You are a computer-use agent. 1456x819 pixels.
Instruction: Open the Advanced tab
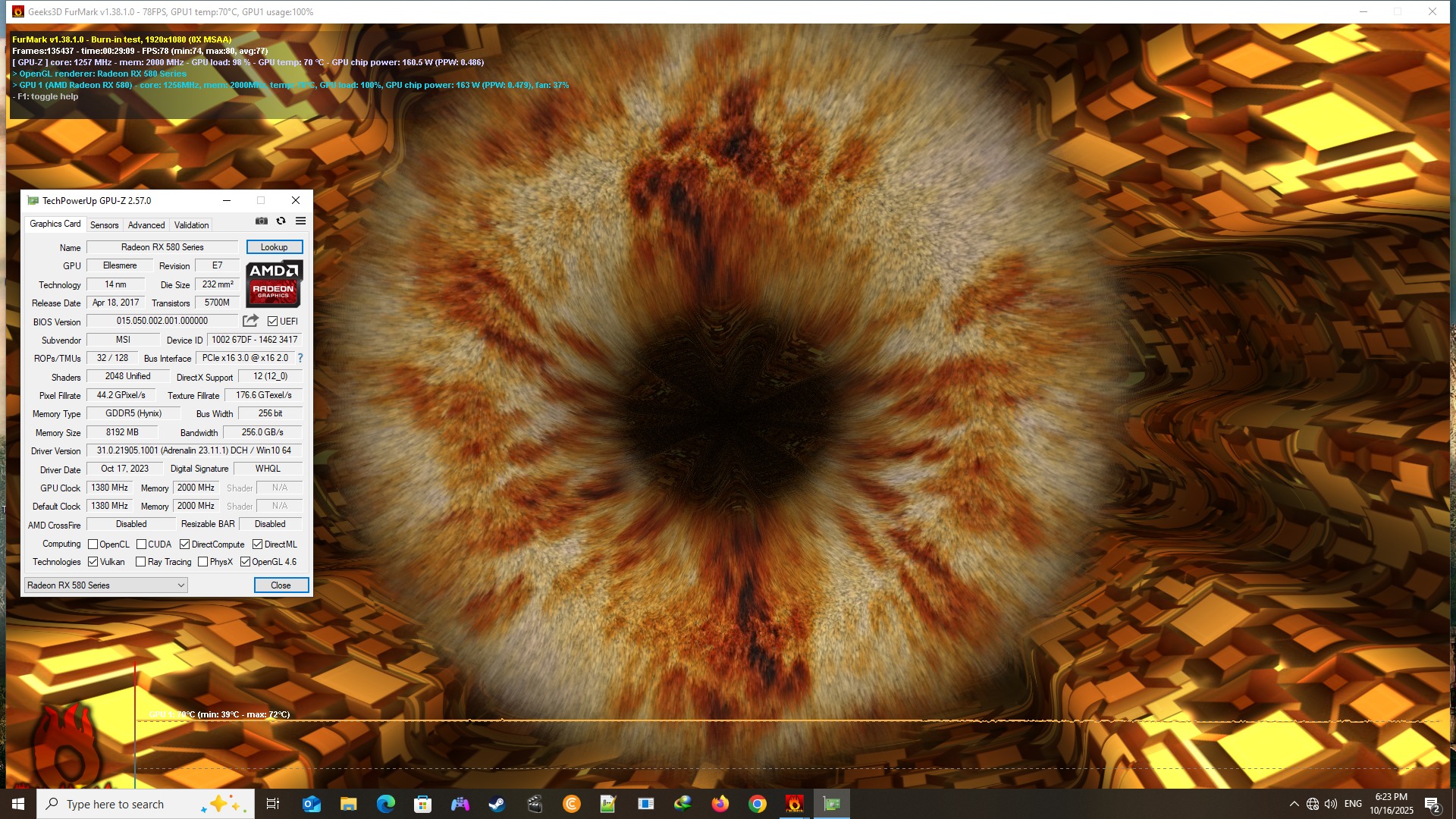coord(146,225)
